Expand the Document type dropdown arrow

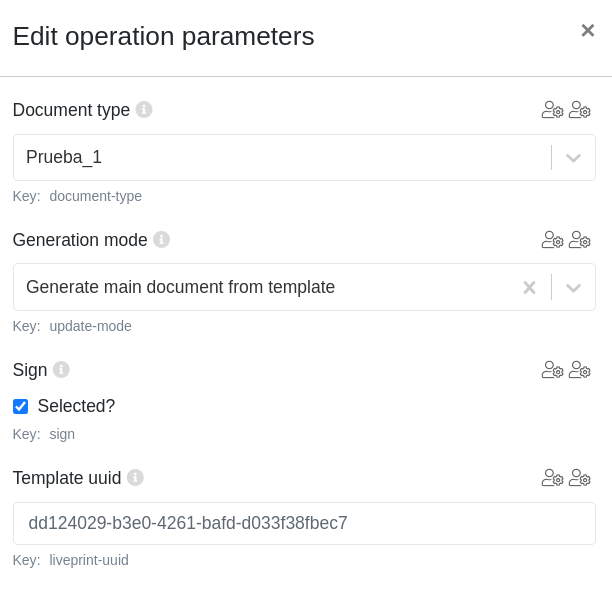pos(573,158)
